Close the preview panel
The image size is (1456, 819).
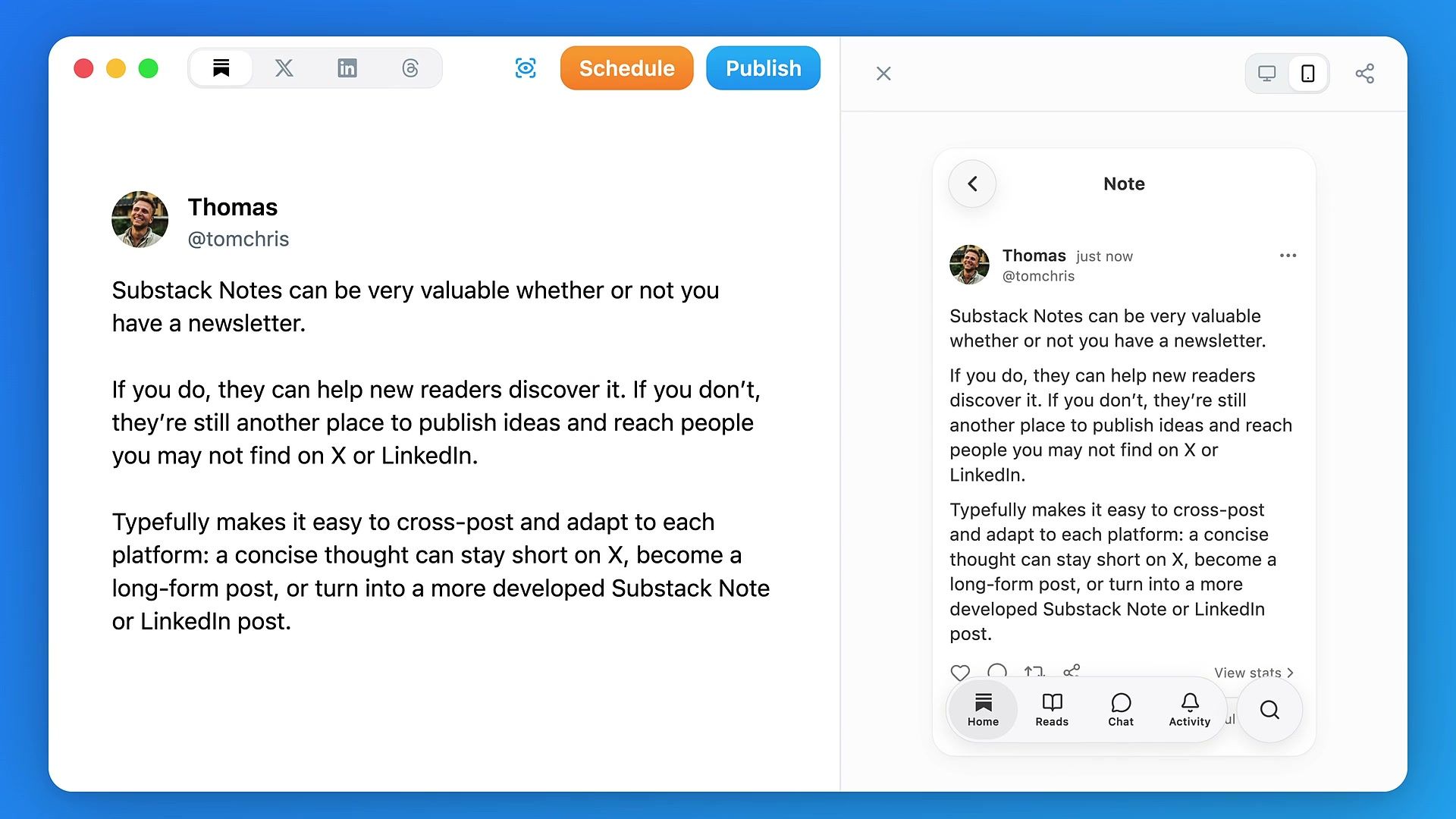[883, 74]
